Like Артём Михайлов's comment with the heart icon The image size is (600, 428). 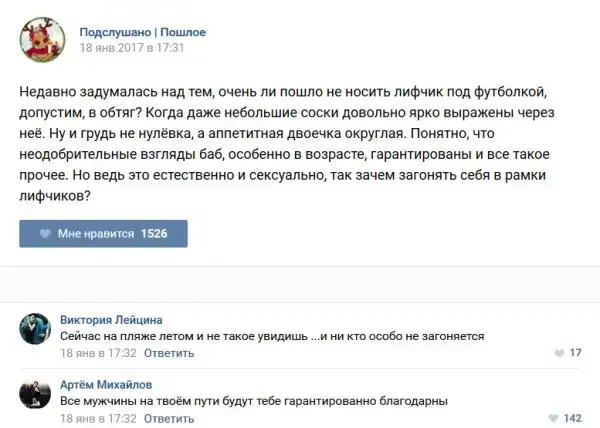click(552, 418)
